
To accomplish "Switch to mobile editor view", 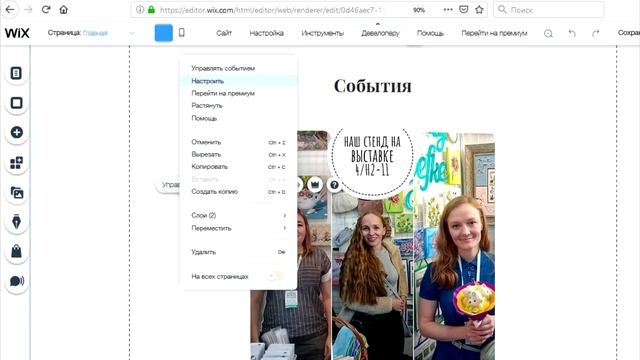I will pyautogui.click(x=182, y=33).
